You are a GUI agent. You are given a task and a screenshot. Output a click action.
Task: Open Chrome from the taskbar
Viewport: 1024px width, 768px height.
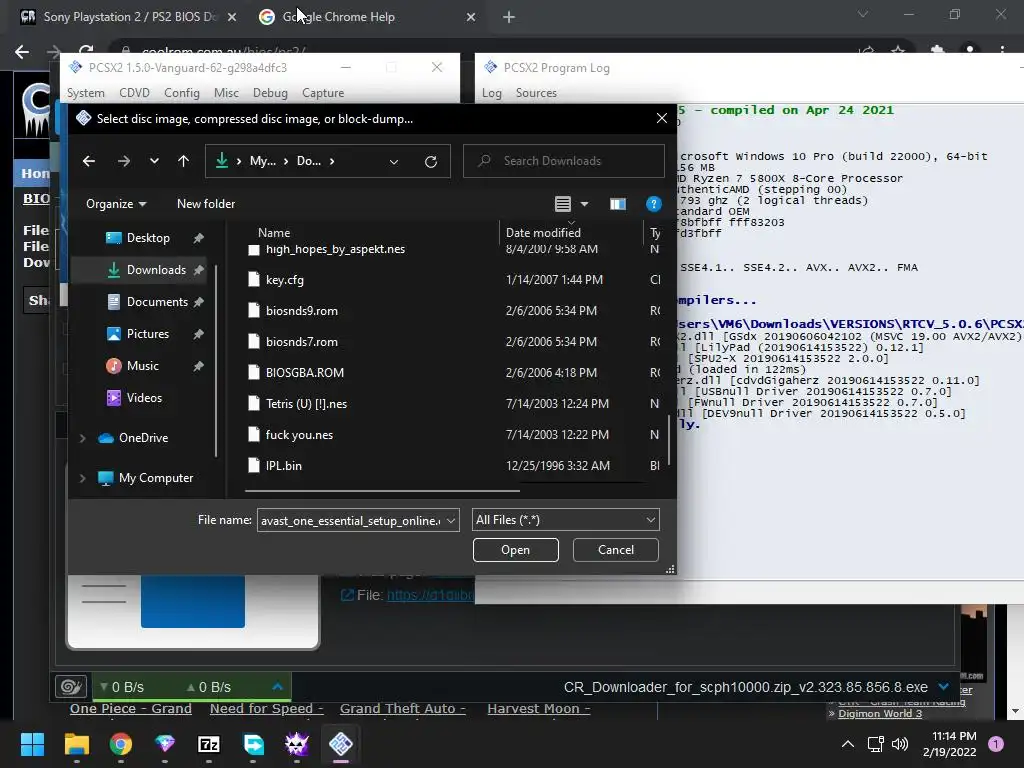click(121, 744)
